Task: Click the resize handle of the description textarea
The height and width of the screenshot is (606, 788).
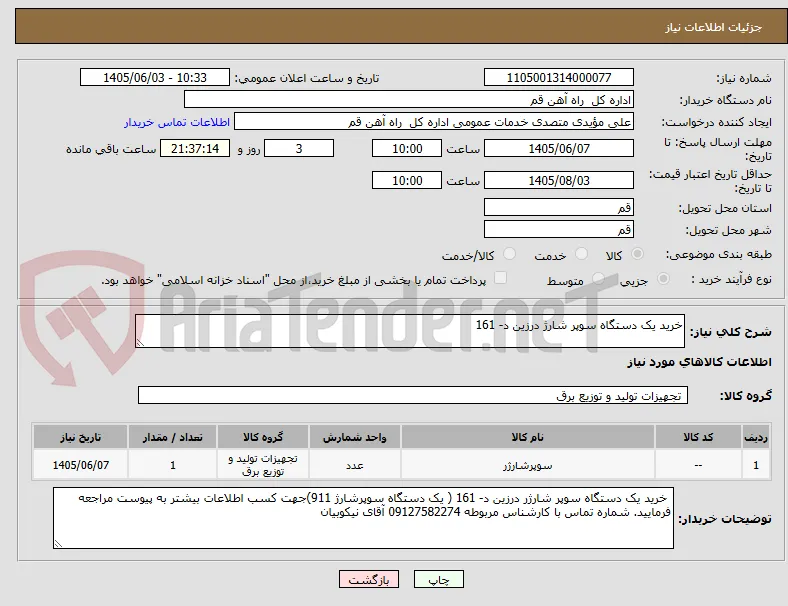Action: tap(140, 343)
